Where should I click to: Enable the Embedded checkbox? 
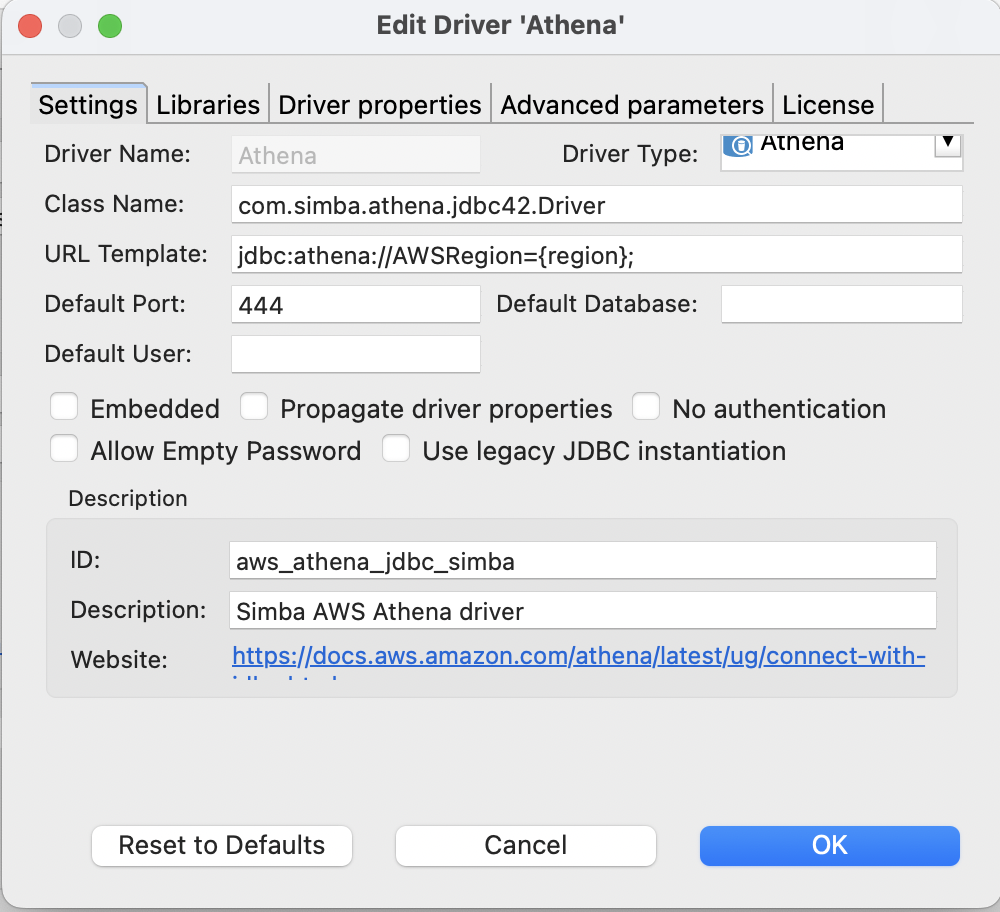click(64, 407)
